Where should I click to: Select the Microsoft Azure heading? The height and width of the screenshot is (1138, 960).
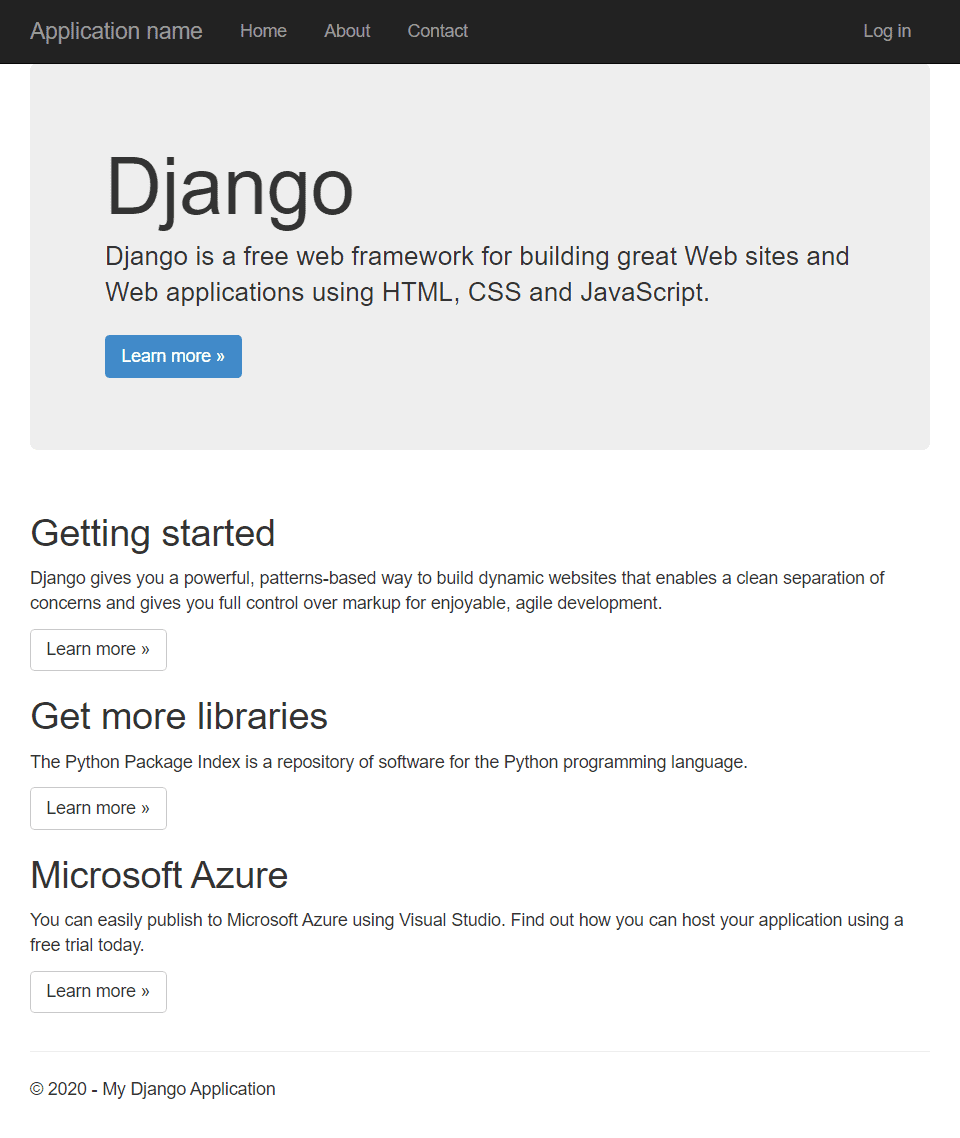(x=159, y=875)
